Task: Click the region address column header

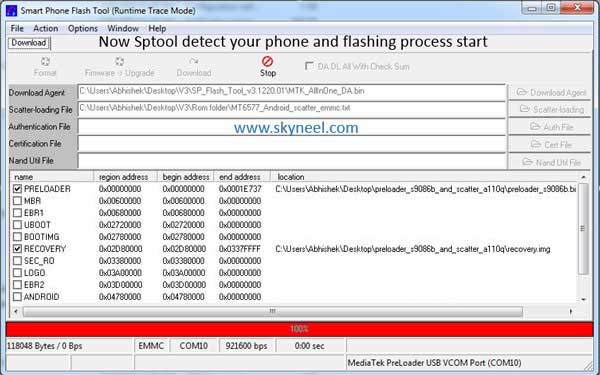Action: 126,177
